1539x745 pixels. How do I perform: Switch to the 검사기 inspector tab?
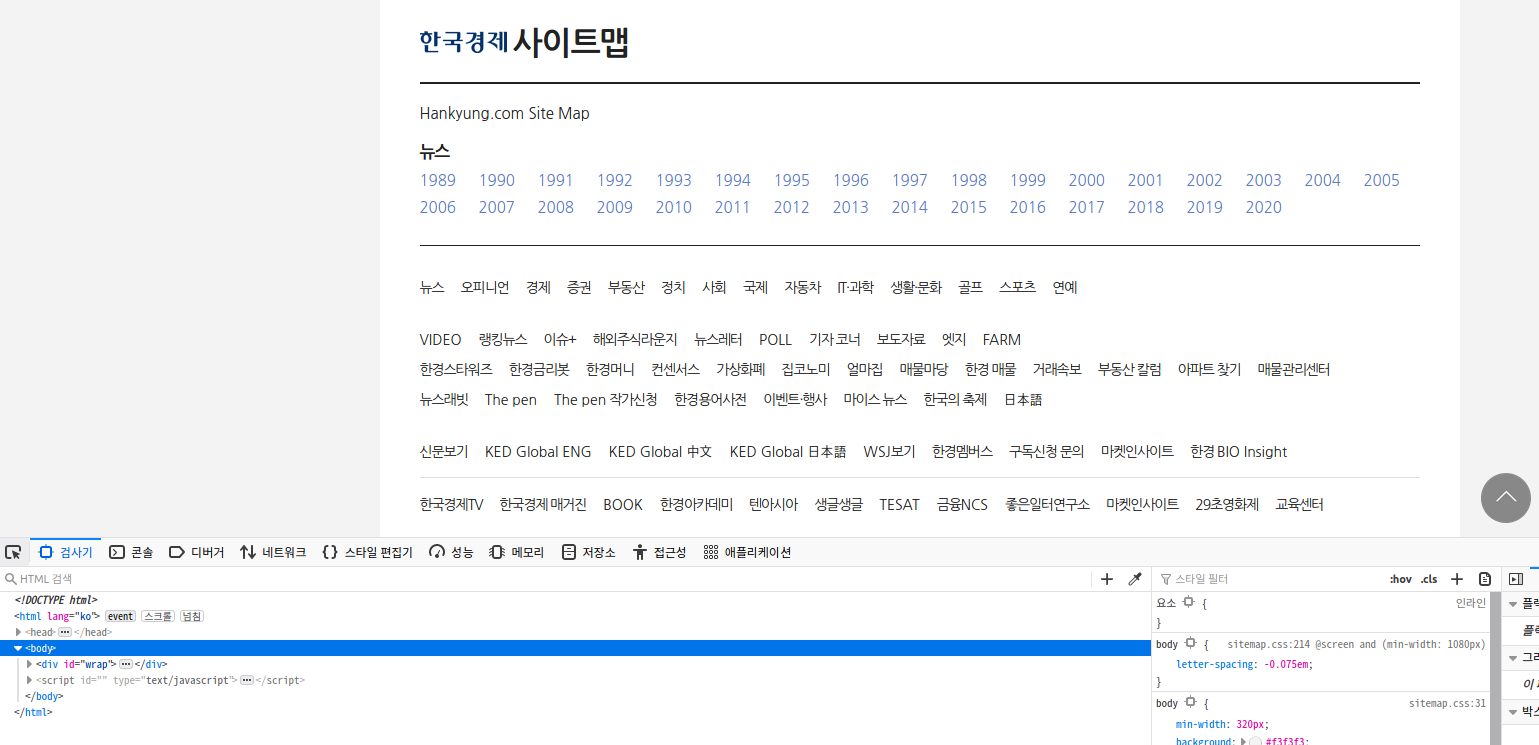coord(66,552)
